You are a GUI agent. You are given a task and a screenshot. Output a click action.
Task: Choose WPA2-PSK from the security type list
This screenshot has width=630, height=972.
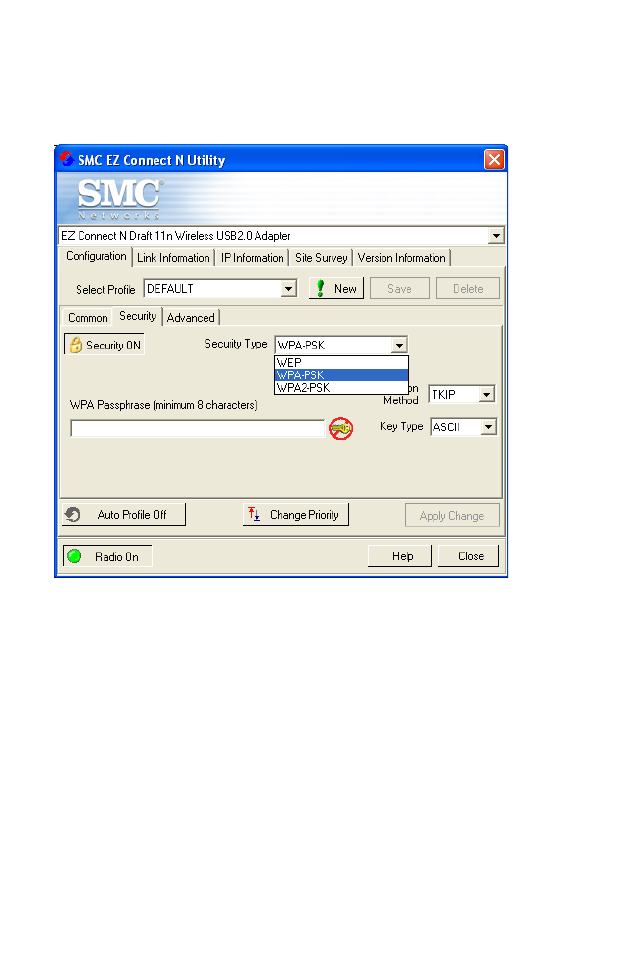pos(342,387)
